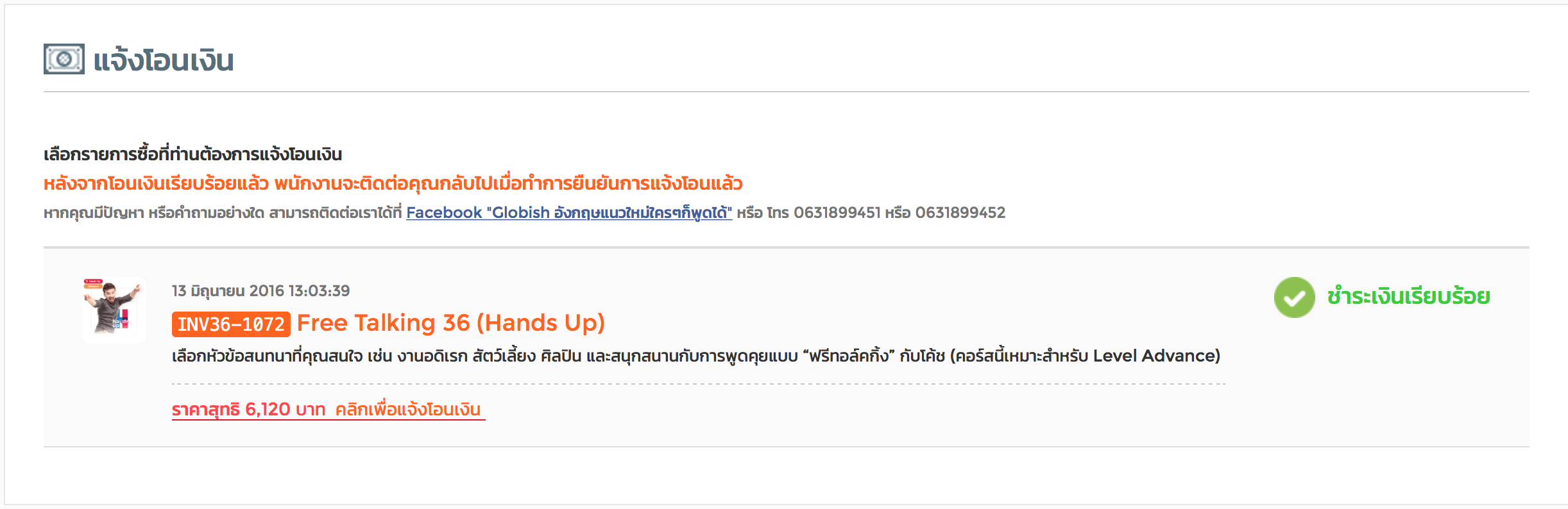Open Free Talking 36 (Hands Up) title
1568x509 pixels.
coord(451,322)
